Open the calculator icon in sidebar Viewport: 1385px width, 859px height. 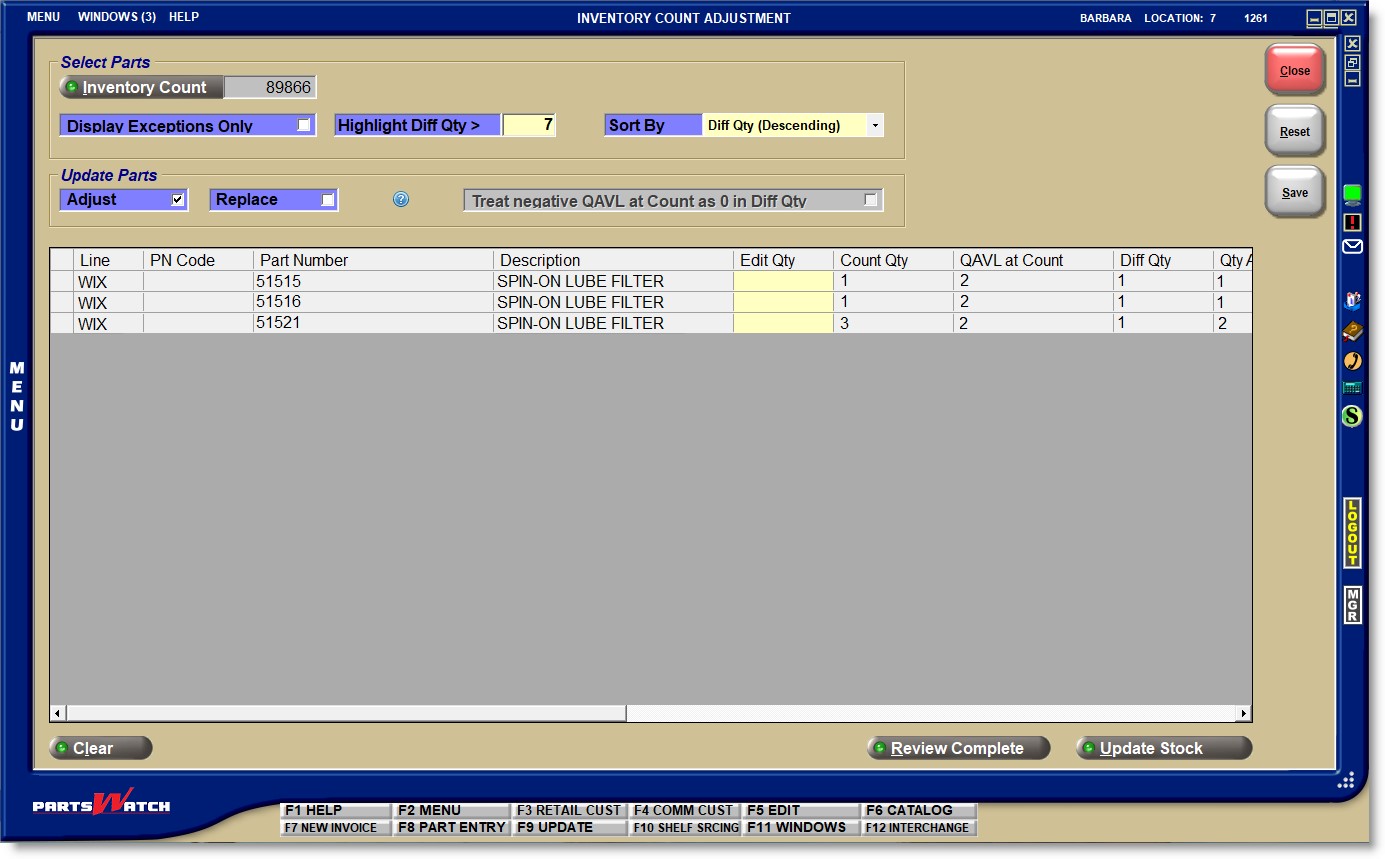tap(1352, 388)
